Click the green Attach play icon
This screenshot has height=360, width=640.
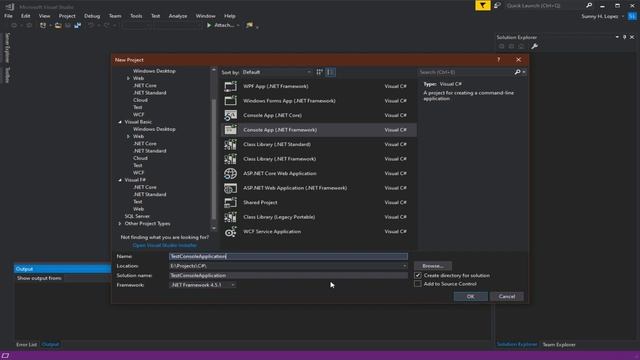pyautogui.click(x=209, y=25)
